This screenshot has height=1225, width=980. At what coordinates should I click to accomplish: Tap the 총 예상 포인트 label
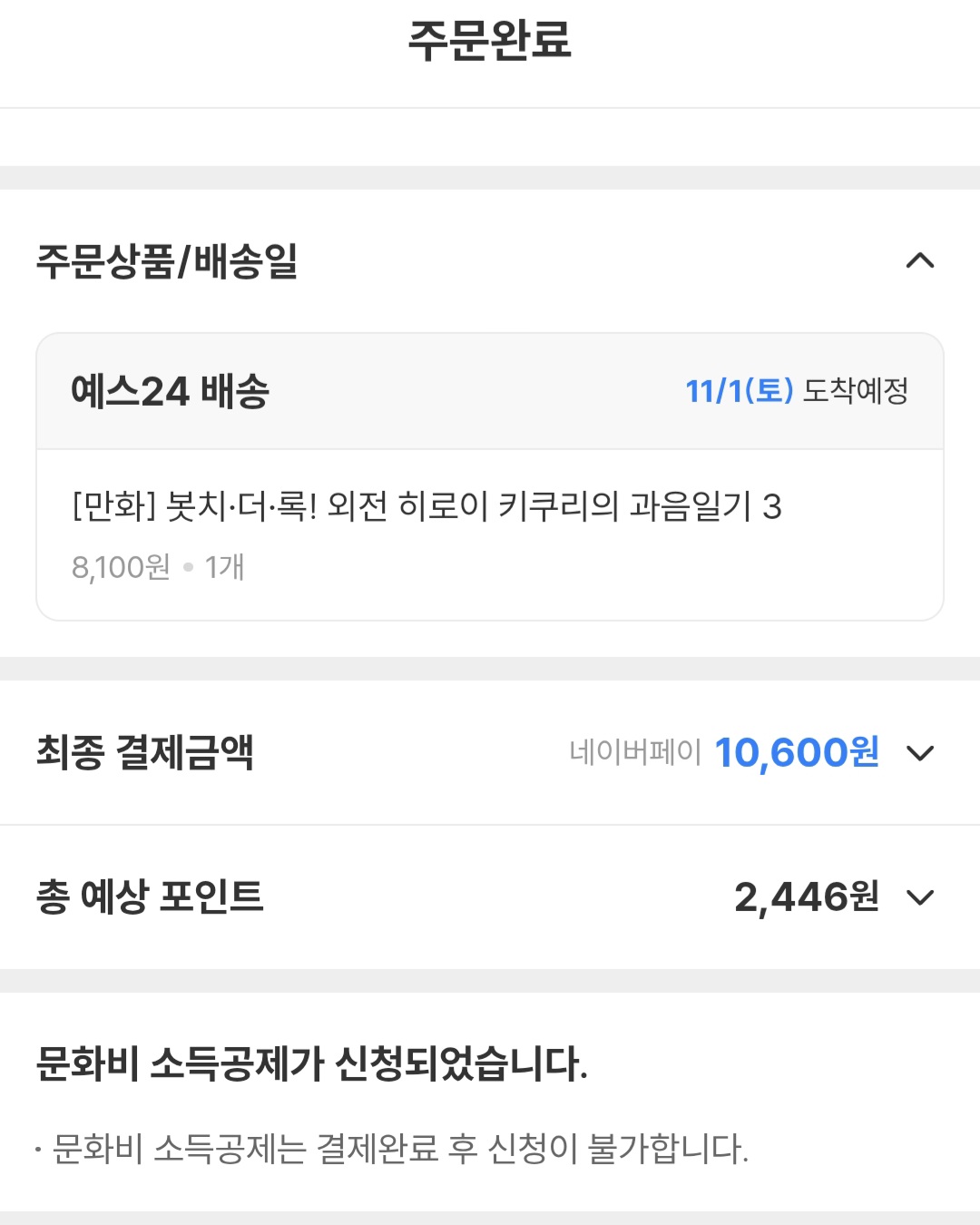(x=150, y=897)
